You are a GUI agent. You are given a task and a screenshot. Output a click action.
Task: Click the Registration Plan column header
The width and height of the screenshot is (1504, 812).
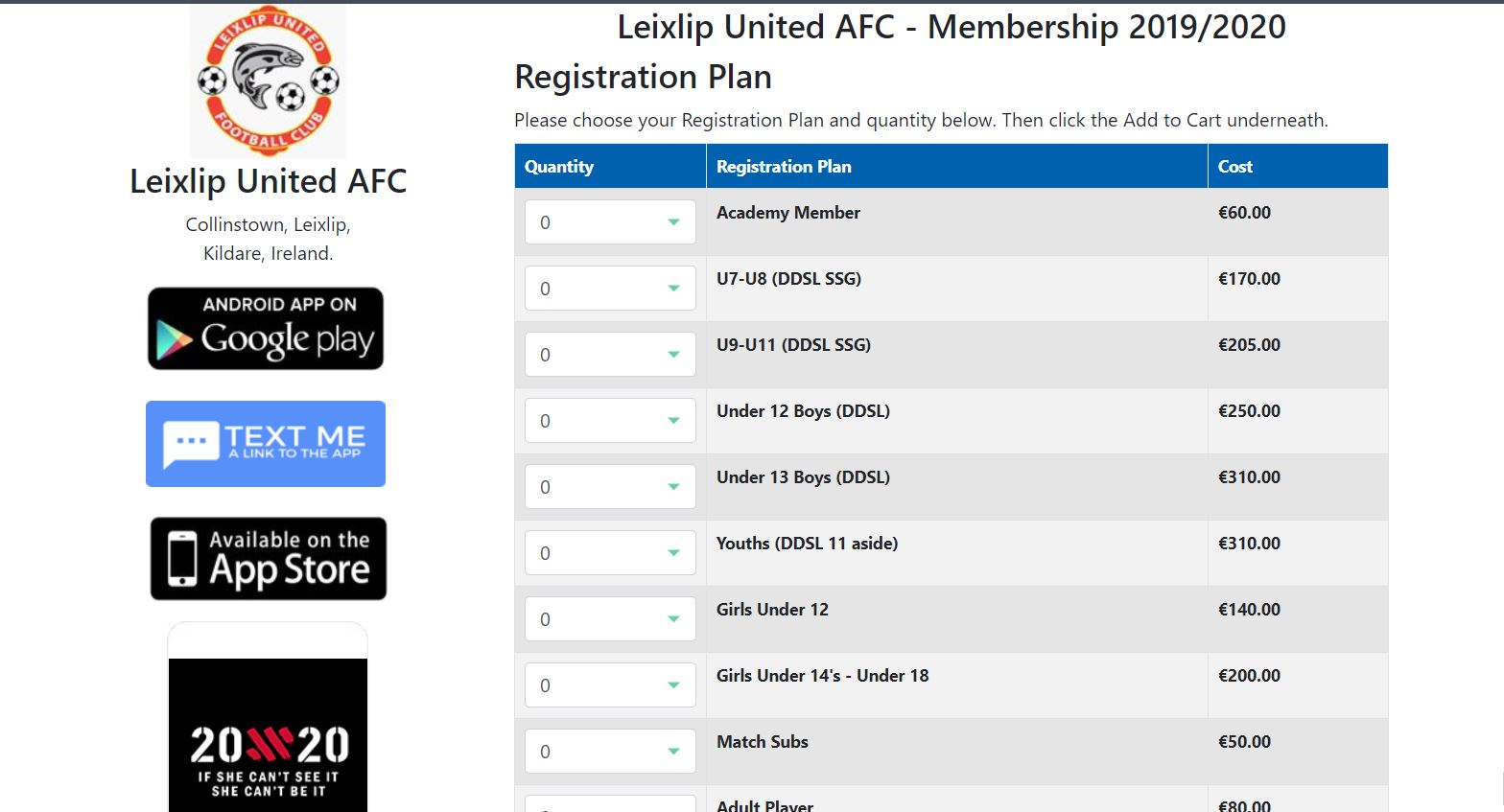784,167
